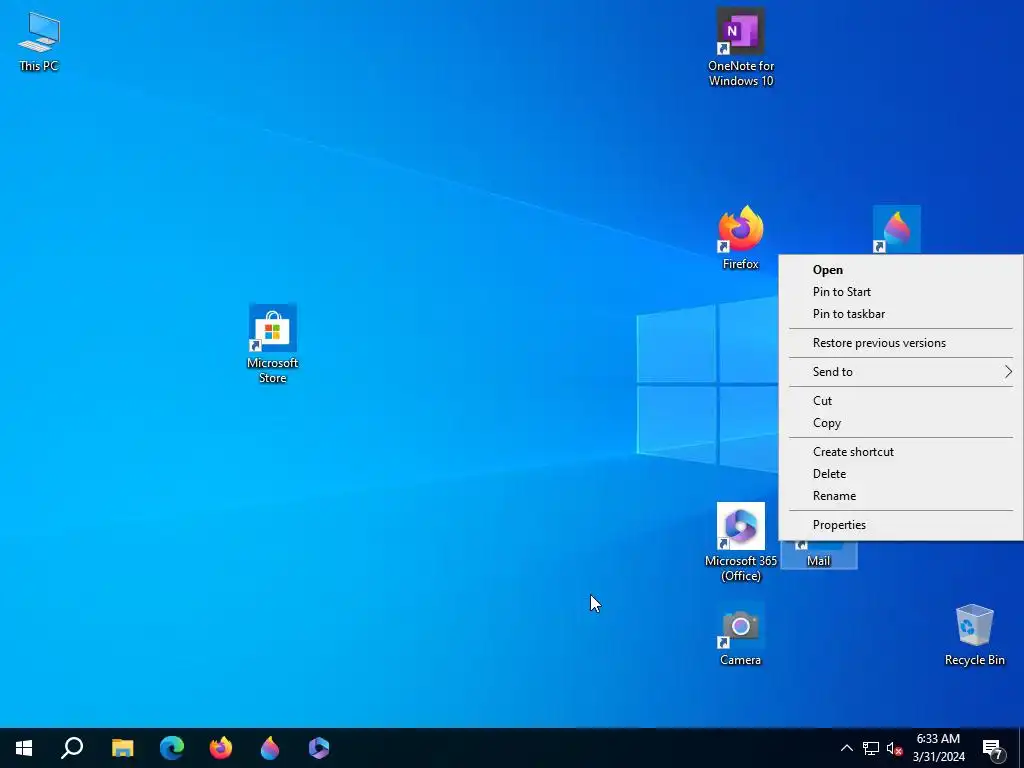Select Restore previous versions
Screen dimensions: 1024x768
click(x=901, y=343)
